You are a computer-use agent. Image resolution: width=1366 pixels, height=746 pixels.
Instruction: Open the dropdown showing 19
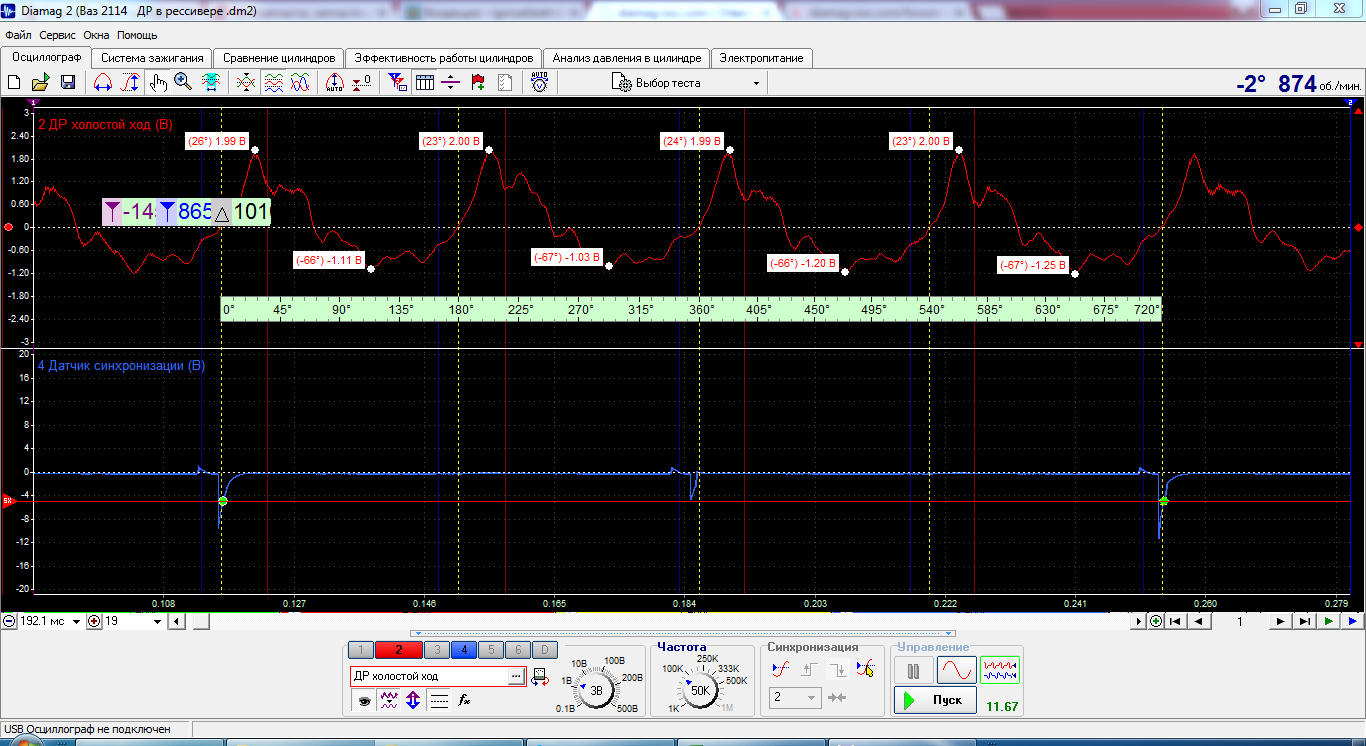pyautogui.click(x=157, y=621)
